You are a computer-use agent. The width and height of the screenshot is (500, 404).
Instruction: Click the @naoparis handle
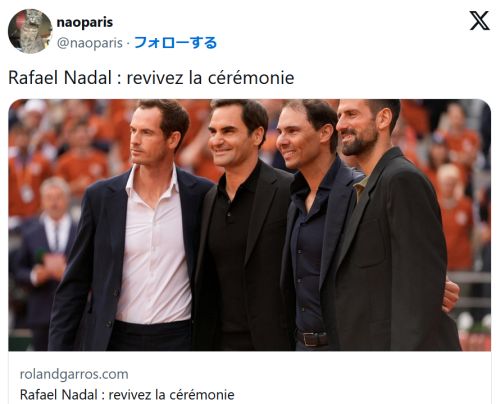pyautogui.click(x=90, y=43)
